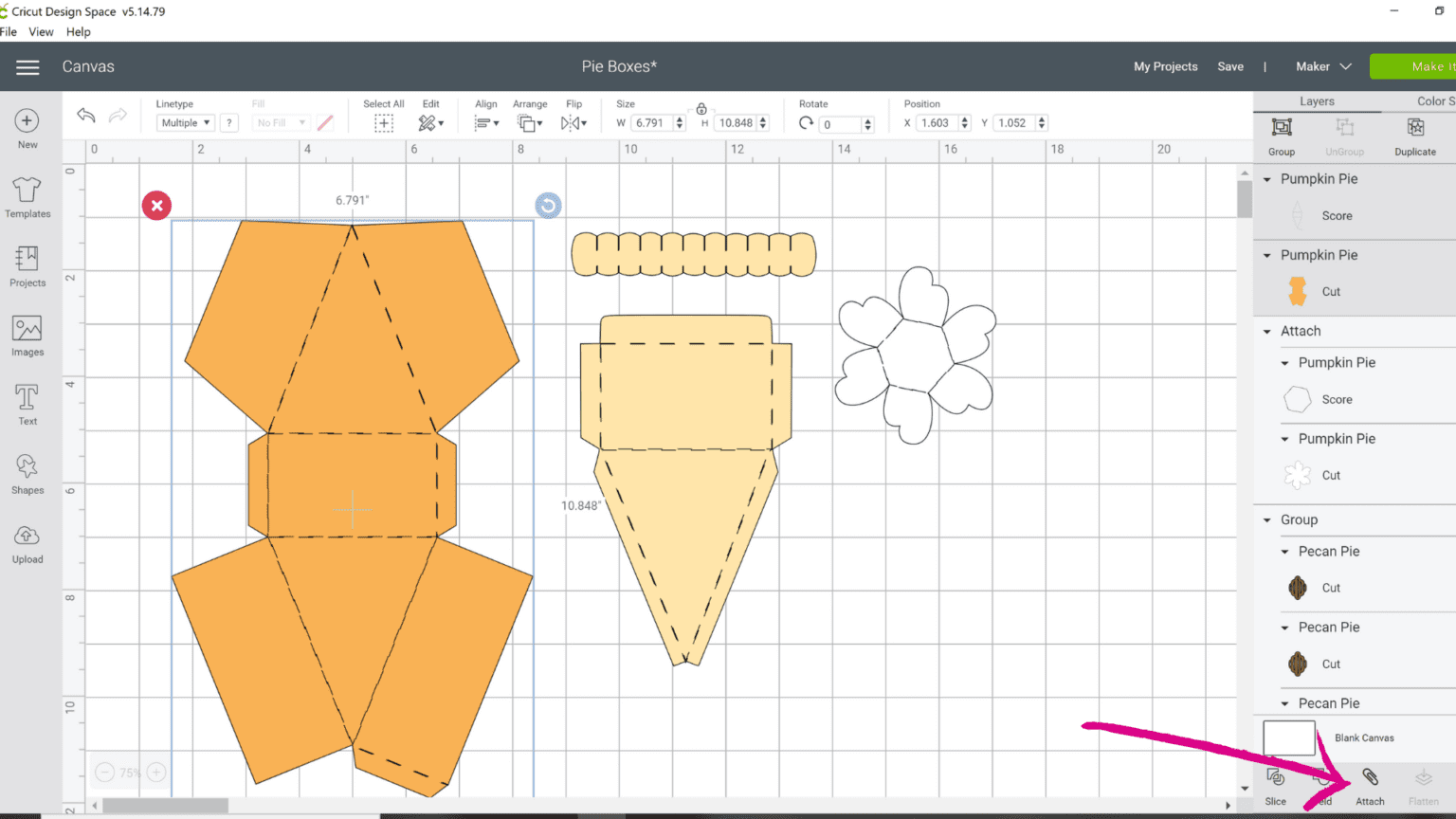Open the Shapes tool
This screenshot has width=1456, height=819.
point(27,473)
